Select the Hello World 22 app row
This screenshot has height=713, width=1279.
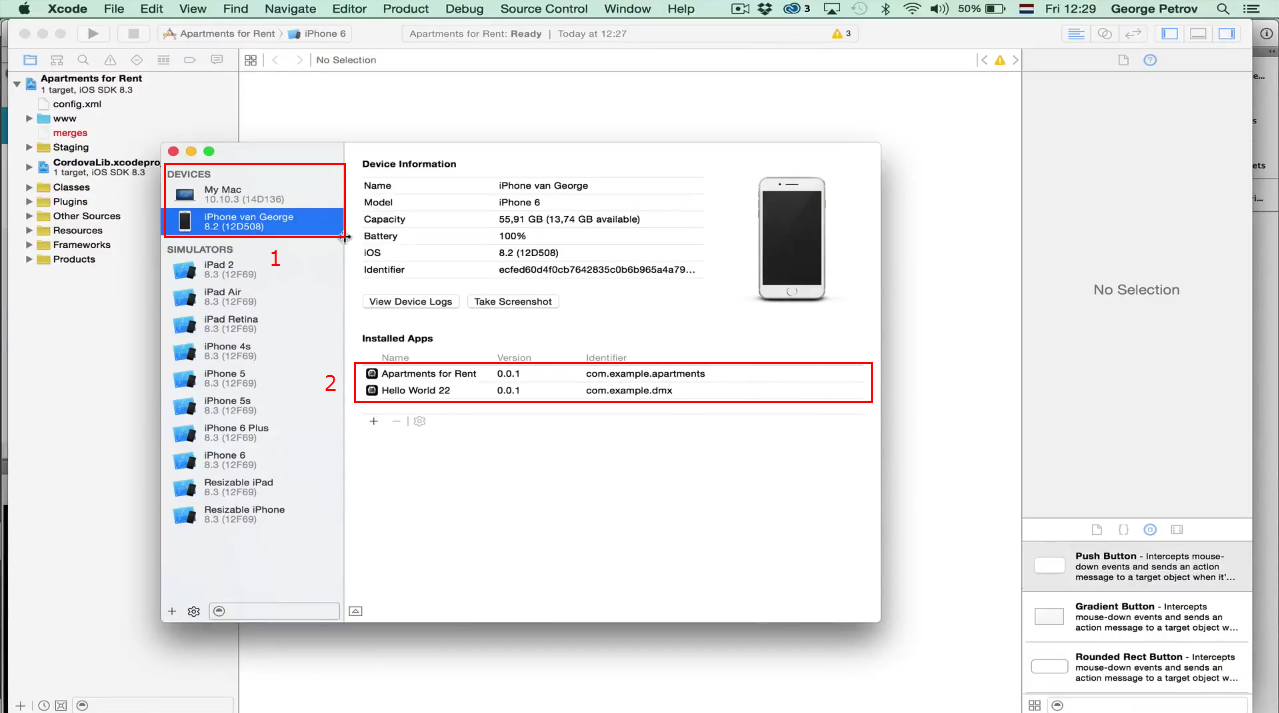613,390
